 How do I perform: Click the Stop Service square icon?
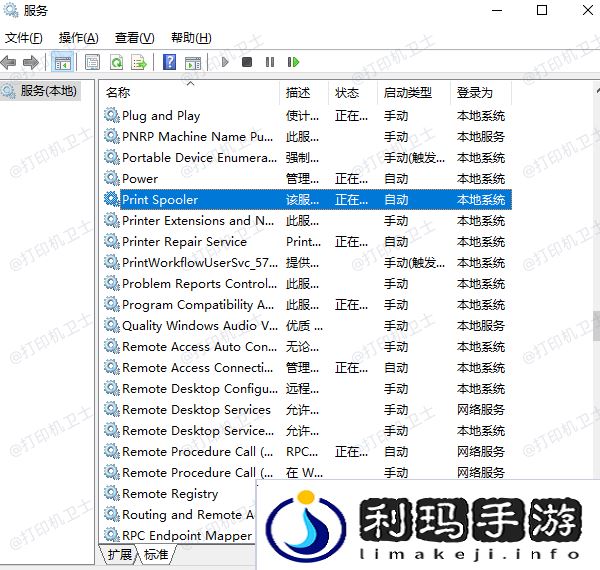tap(247, 62)
